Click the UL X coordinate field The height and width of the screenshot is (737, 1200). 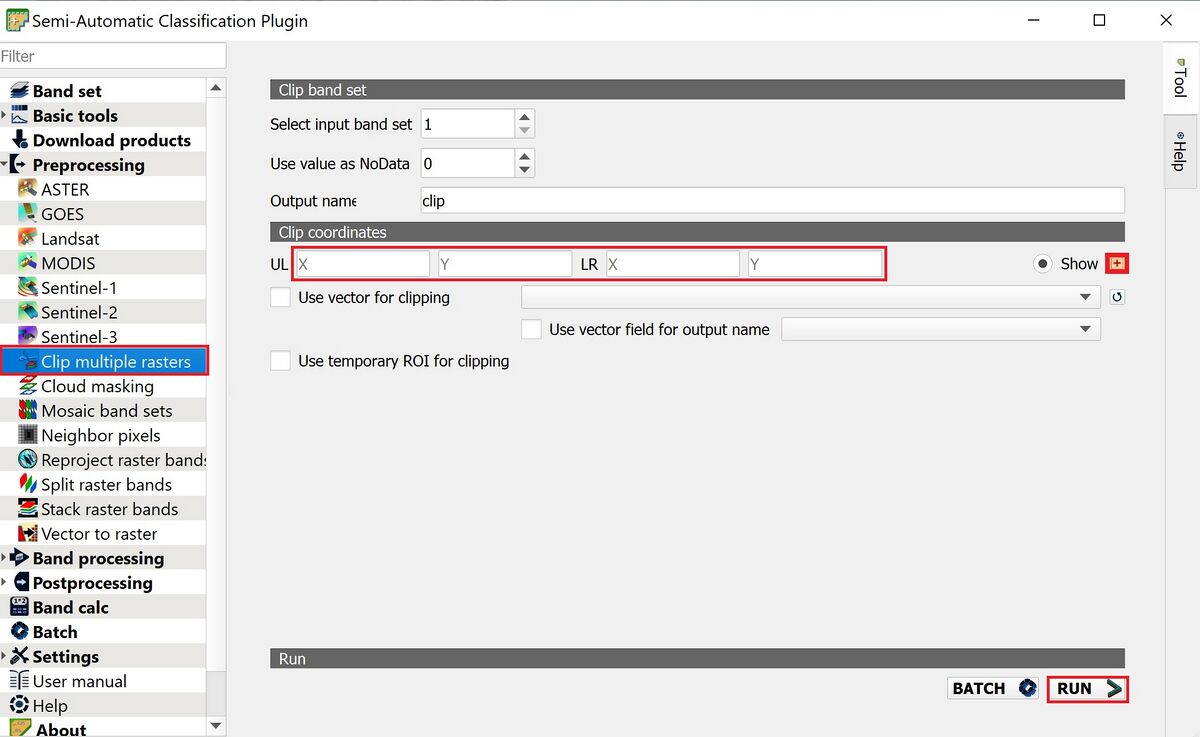click(x=360, y=263)
